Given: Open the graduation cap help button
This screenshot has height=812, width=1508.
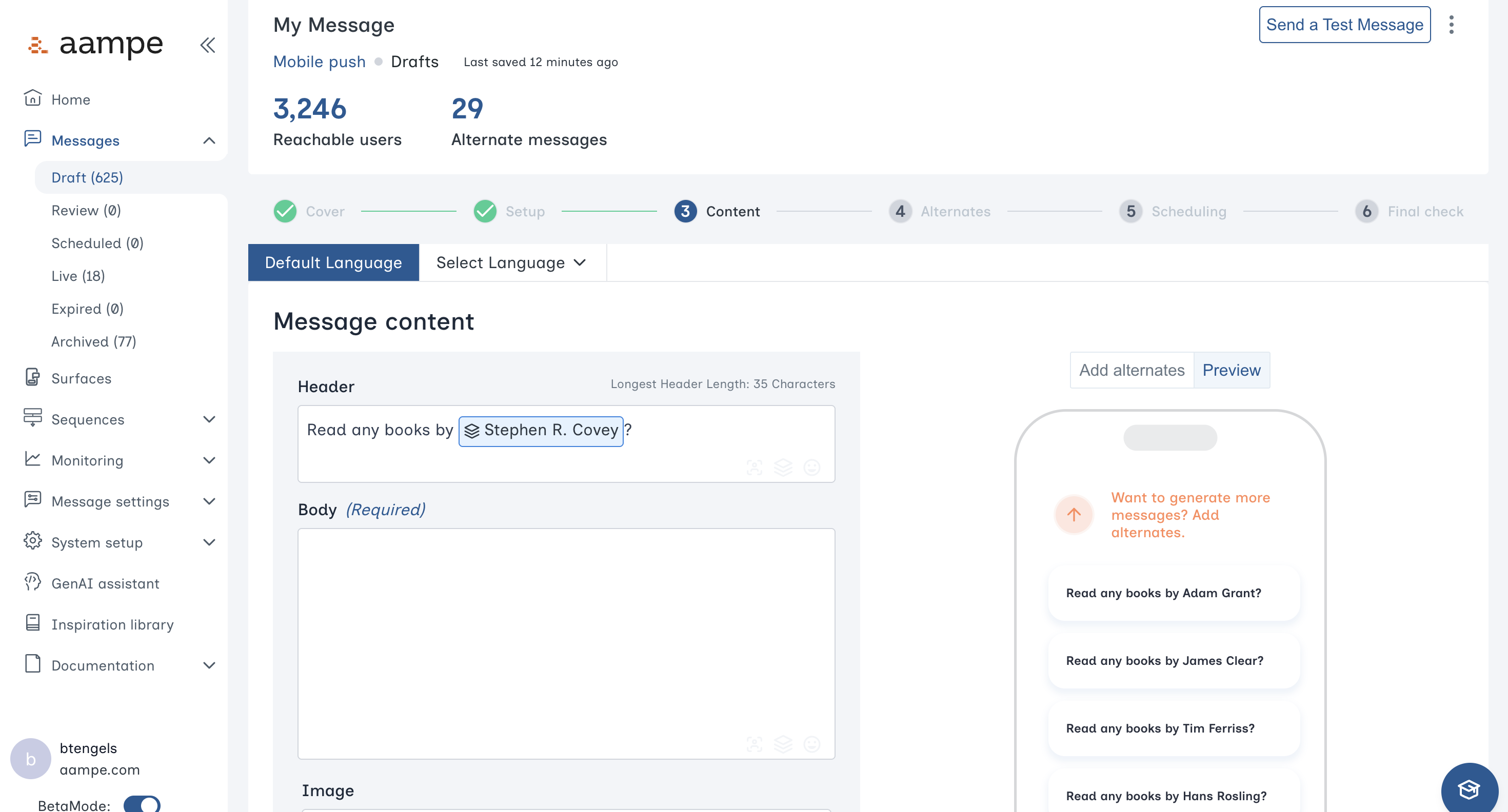Looking at the screenshot, I should tap(1470, 790).
